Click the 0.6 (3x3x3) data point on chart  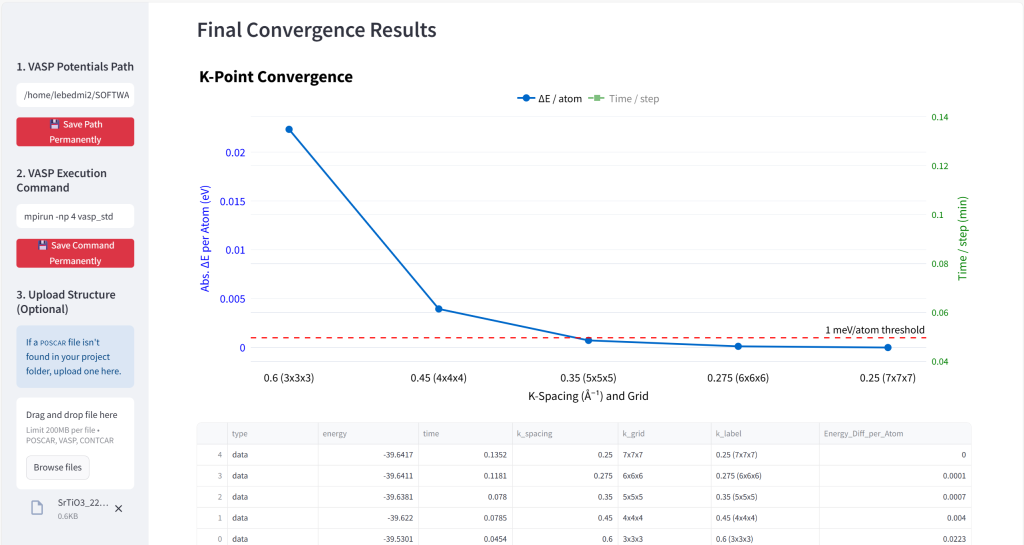289,129
